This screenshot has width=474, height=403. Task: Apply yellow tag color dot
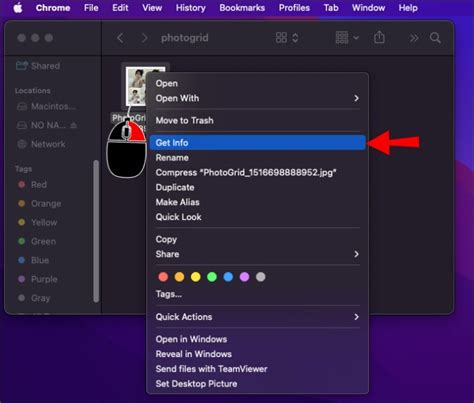pyautogui.click(x=196, y=277)
